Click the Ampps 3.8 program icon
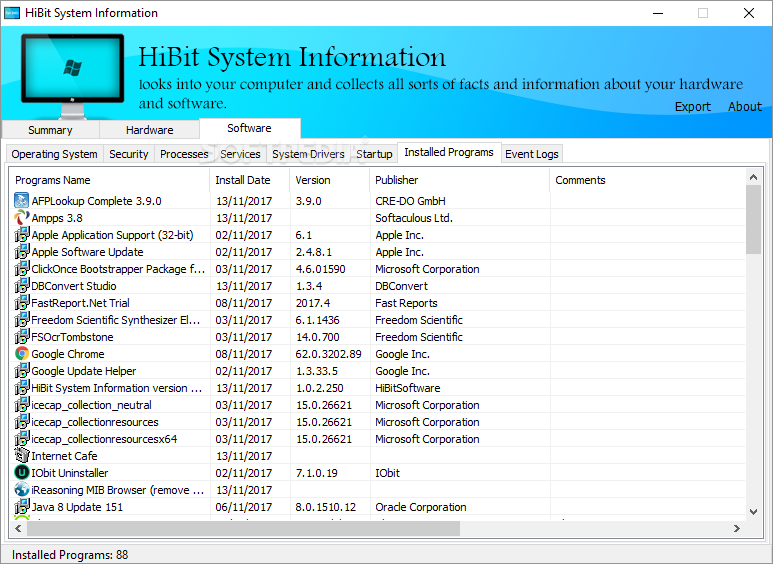Viewport: 773px width, 564px height. click(x=22, y=217)
